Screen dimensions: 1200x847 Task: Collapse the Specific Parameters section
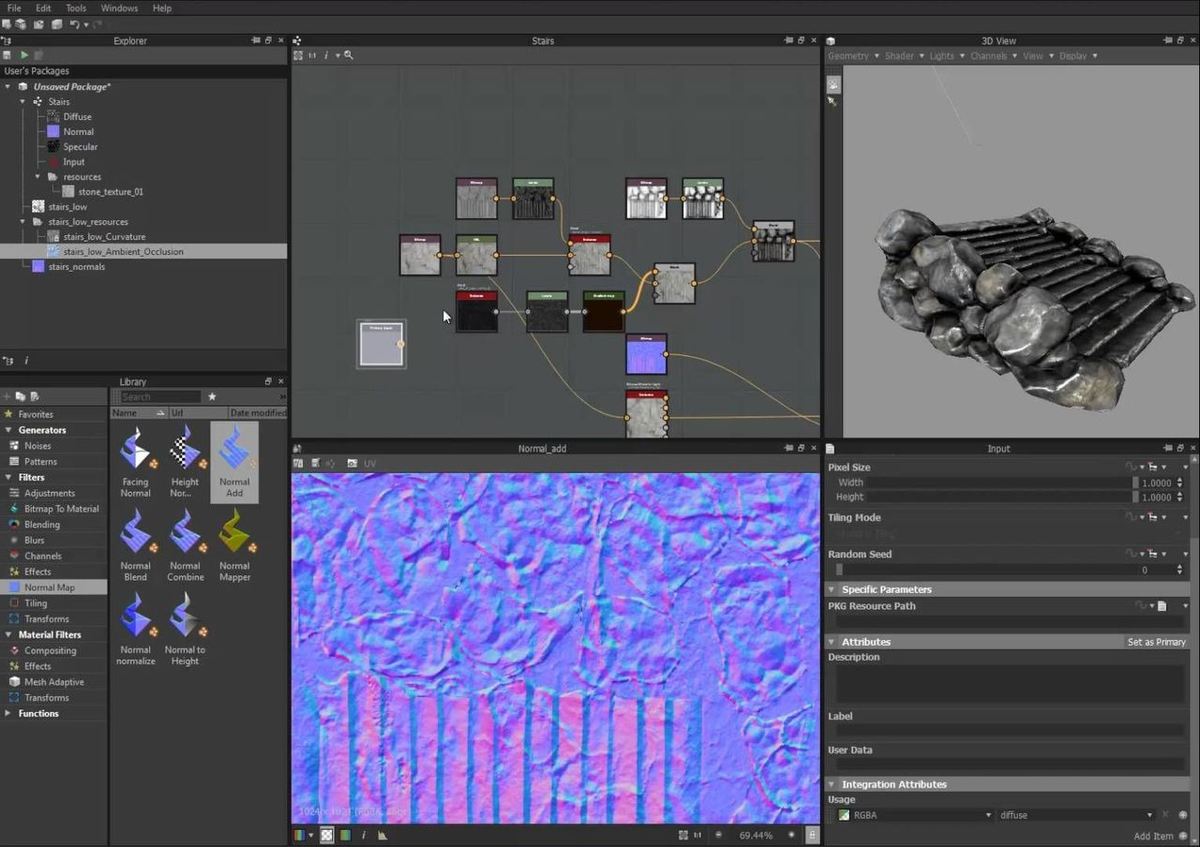click(832, 590)
